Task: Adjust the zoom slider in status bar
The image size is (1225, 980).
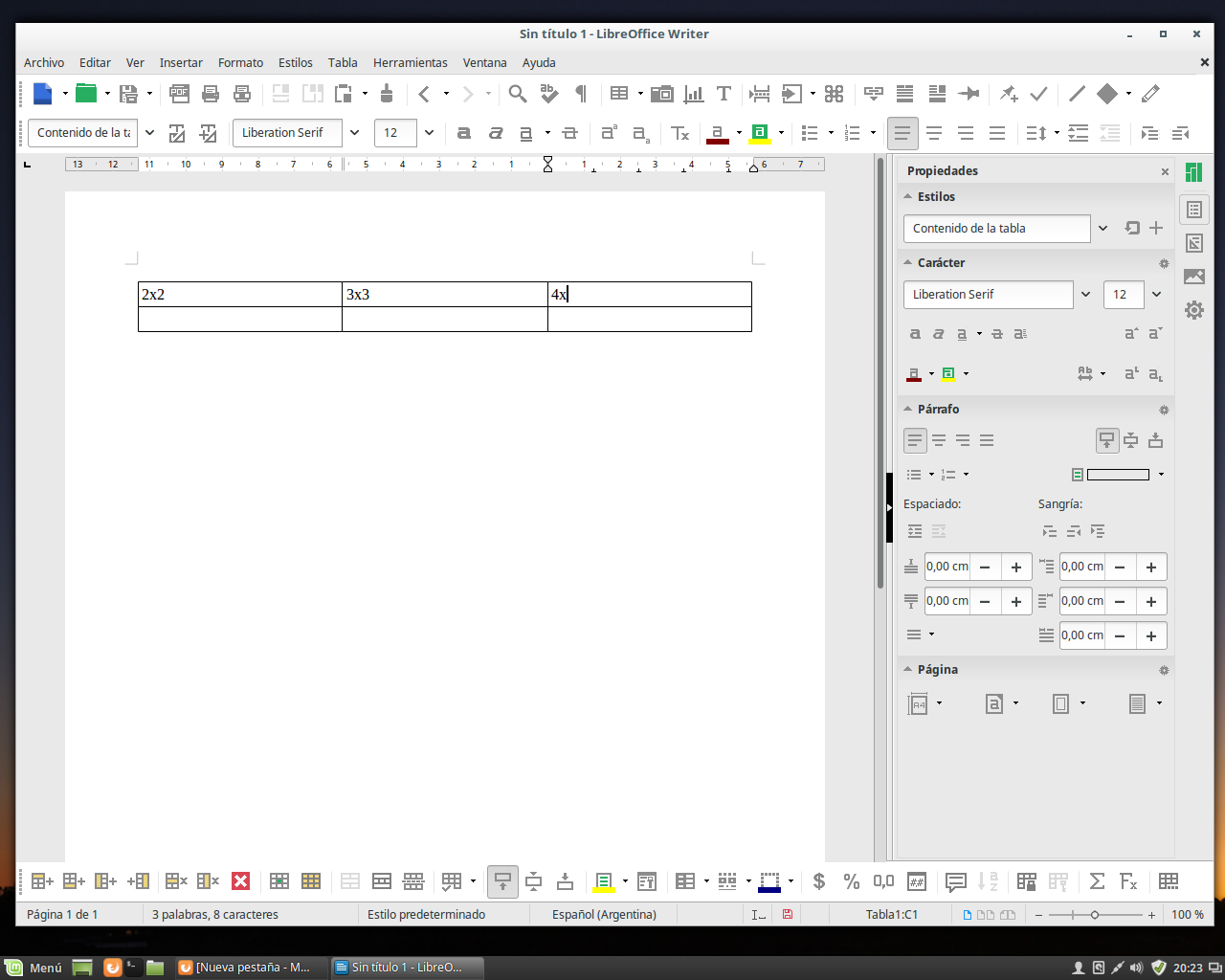Action: pyautogui.click(x=1095, y=915)
